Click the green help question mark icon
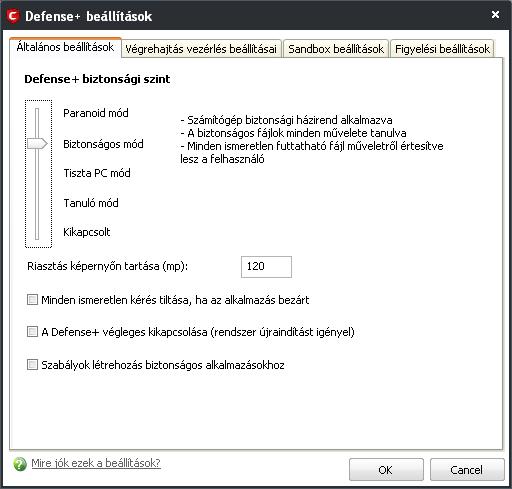 (20, 464)
